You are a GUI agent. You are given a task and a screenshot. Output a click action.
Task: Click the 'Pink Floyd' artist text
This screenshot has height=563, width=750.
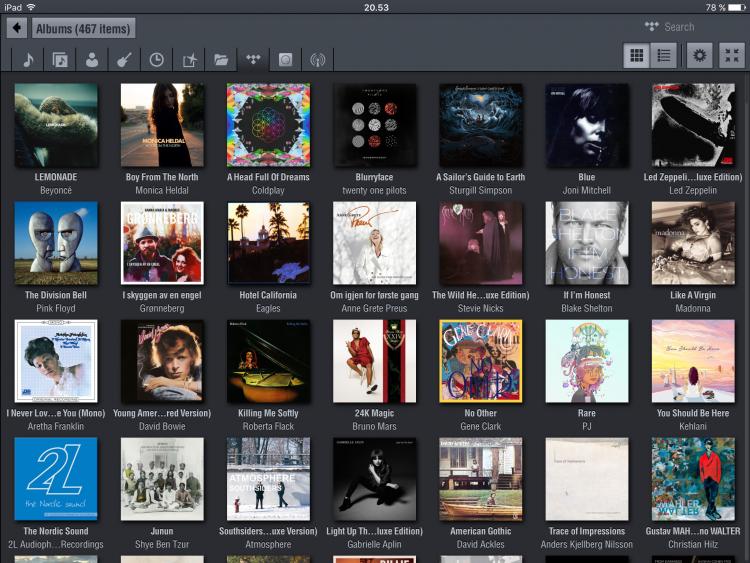pos(56,309)
